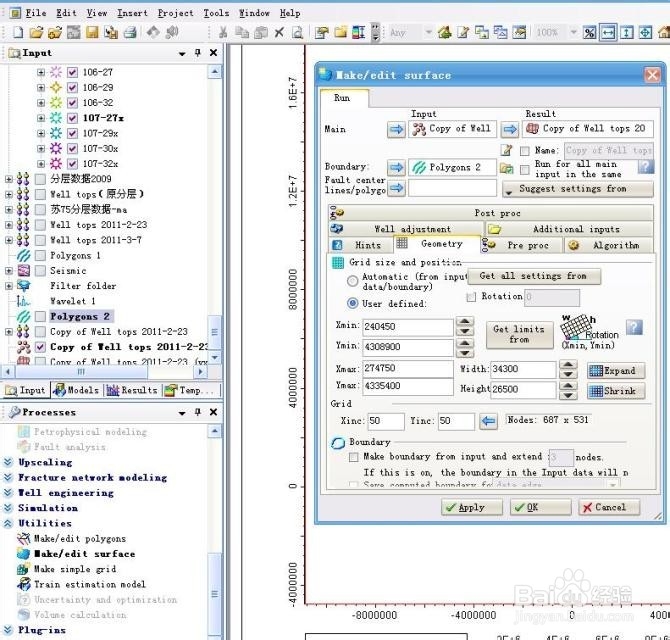Click the blue arrow for Boundary input
The width and height of the screenshot is (670, 640).
click(396, 167)
